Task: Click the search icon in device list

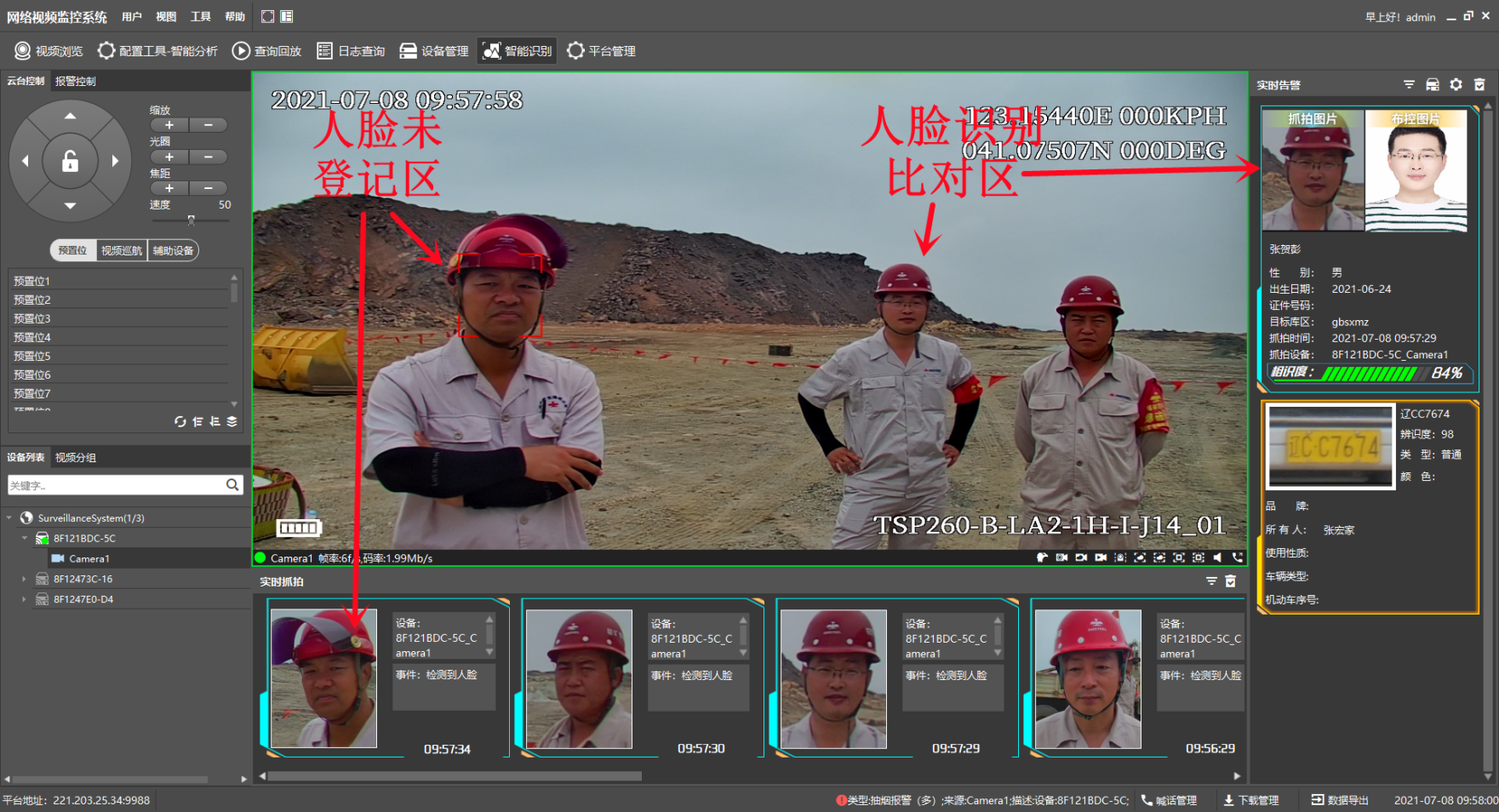Action: 232,485
